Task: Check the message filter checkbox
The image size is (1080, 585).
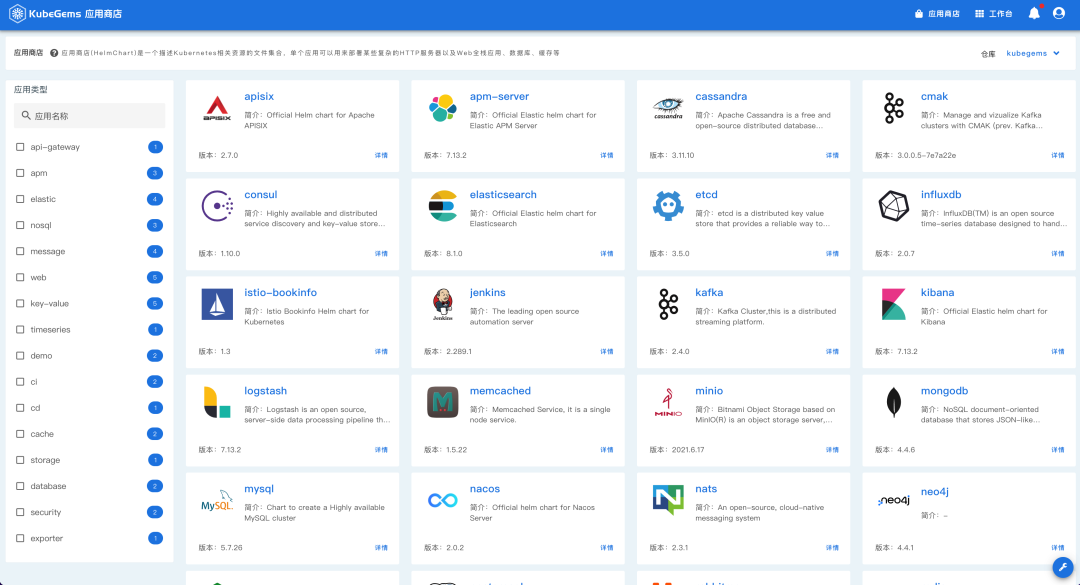Action: 20,252
